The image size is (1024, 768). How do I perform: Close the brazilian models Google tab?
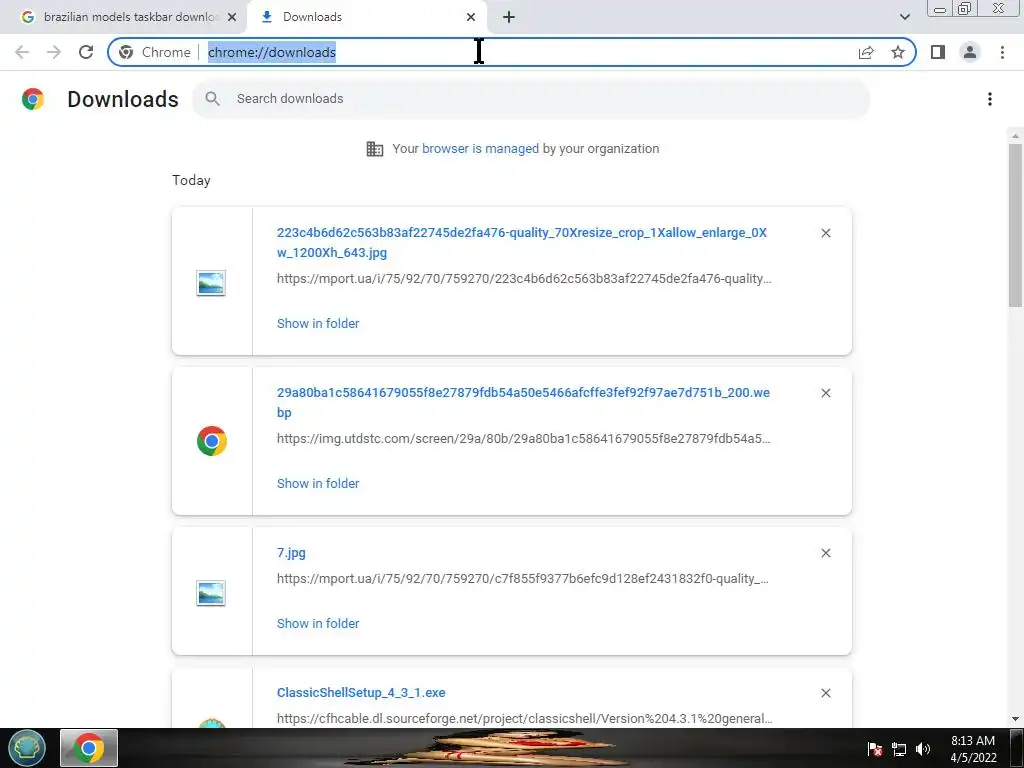coord(232,17)
